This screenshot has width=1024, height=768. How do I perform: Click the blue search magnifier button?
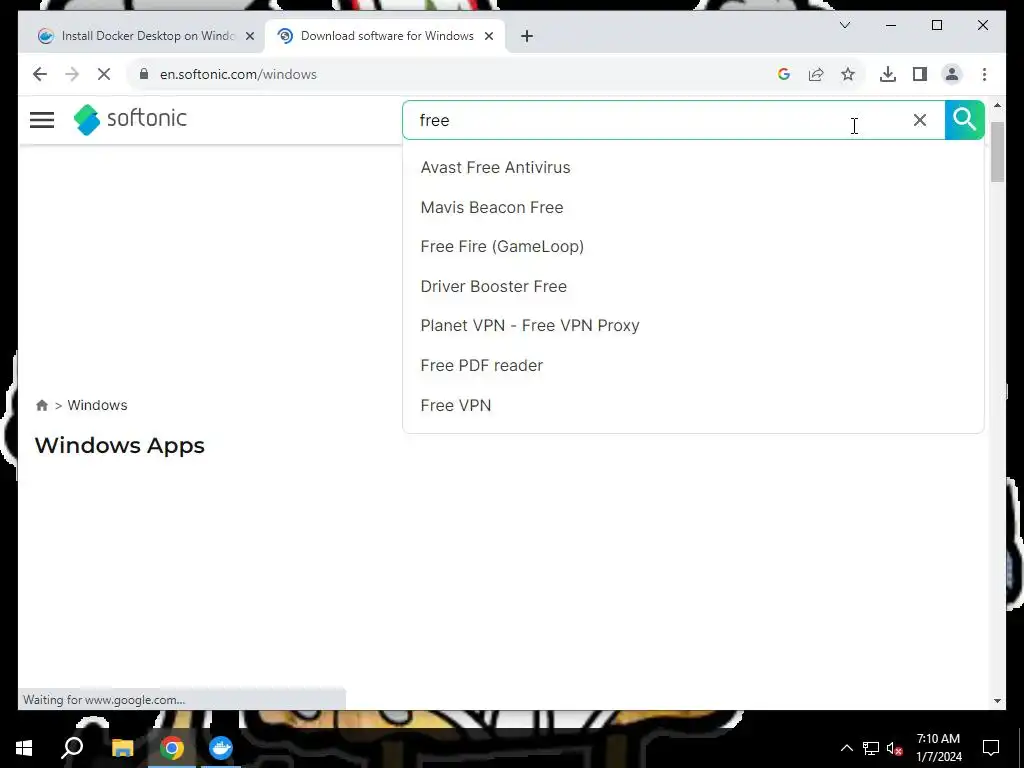(x=964, y=120)
